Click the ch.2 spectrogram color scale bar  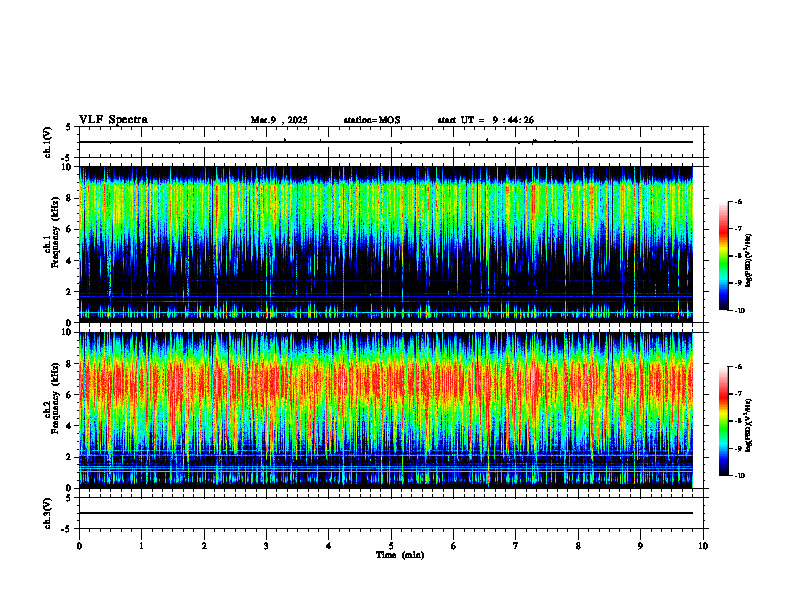point(723,421)
